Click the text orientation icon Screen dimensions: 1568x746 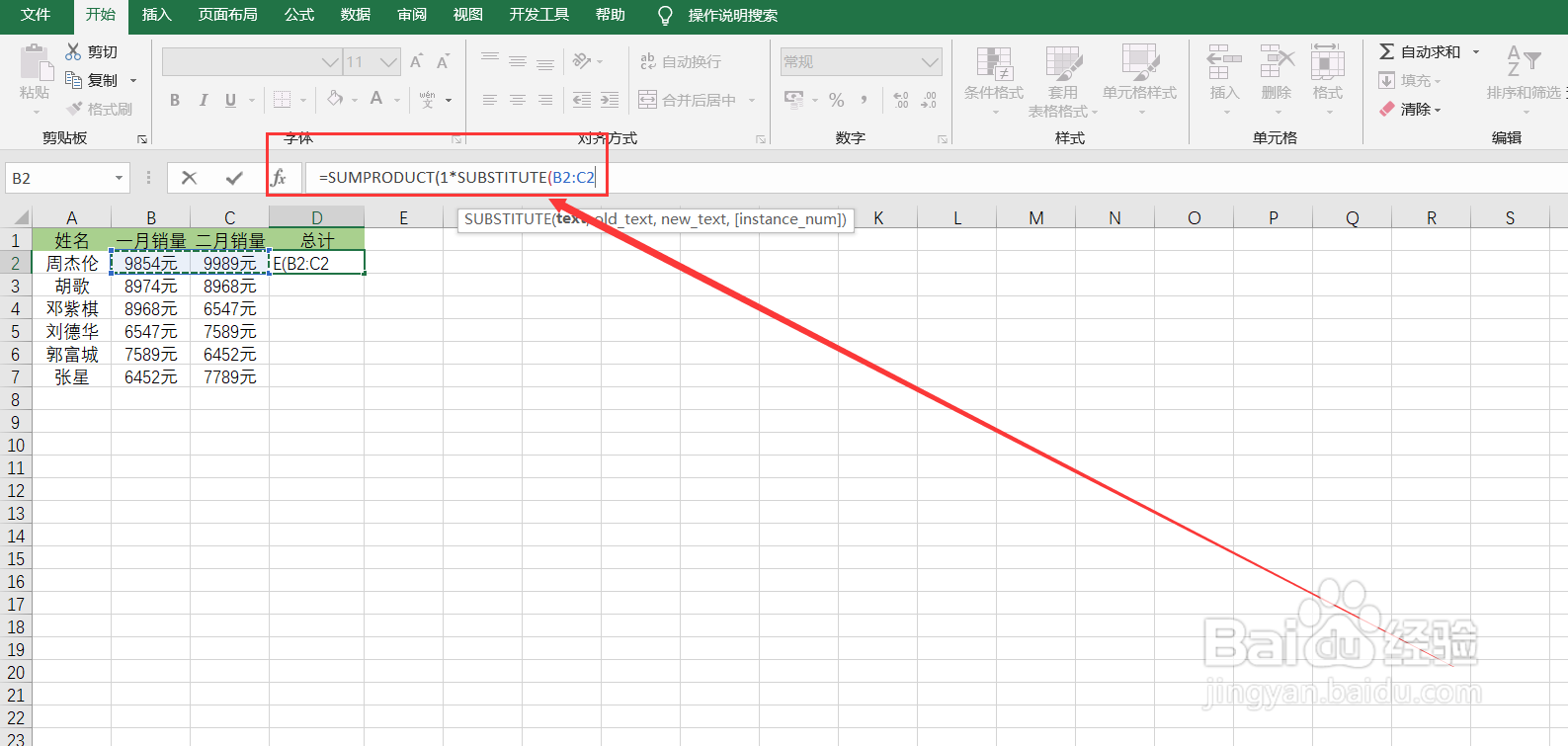[582, 61]
